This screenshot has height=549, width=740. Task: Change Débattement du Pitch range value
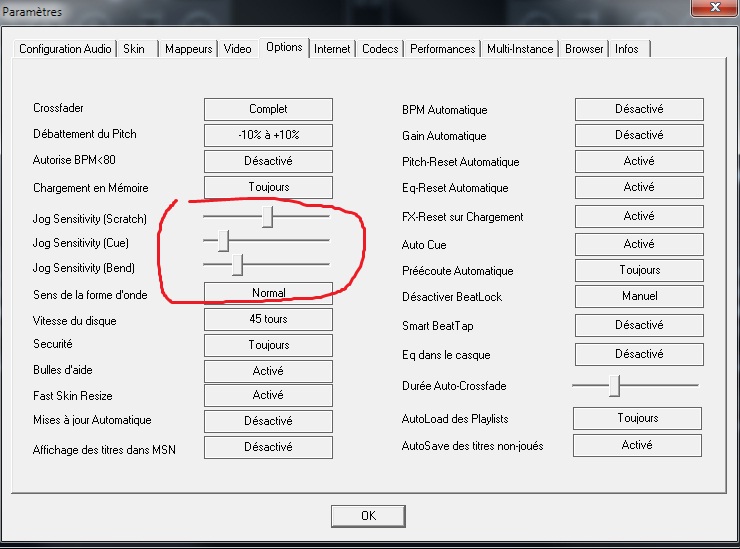point(268,135)
